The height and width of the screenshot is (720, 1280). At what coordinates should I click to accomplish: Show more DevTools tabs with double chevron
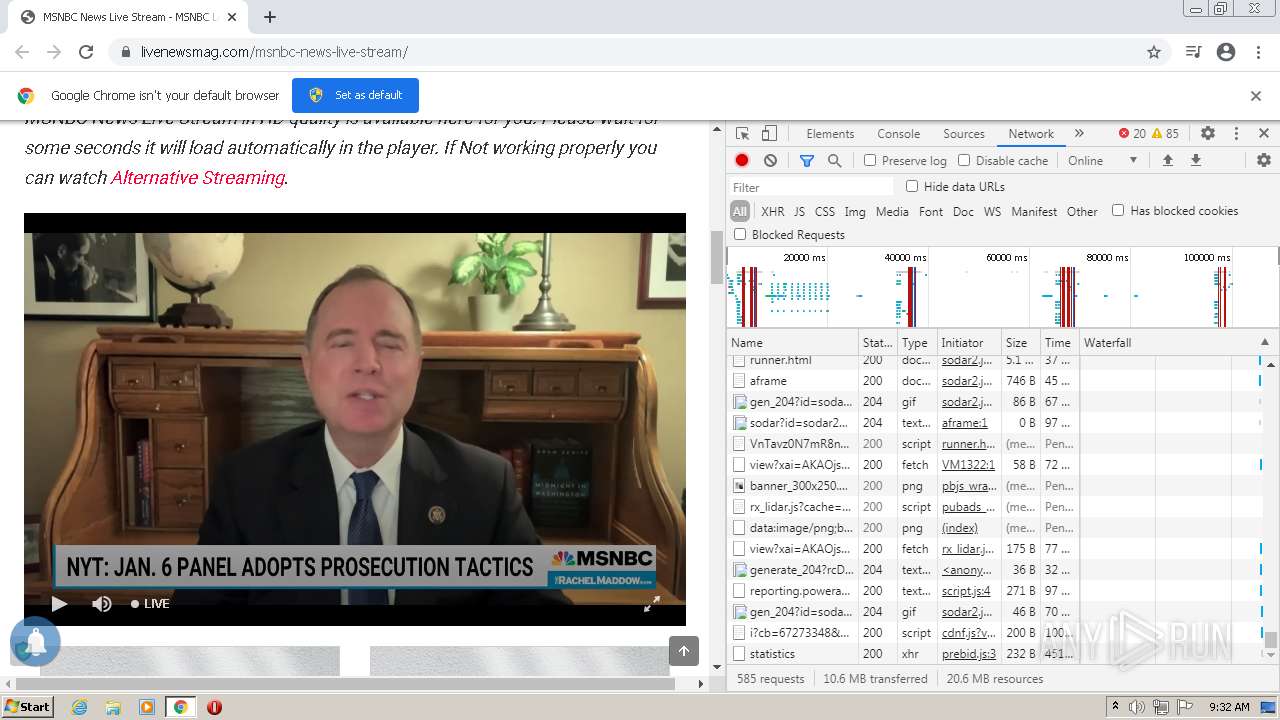1079,133
